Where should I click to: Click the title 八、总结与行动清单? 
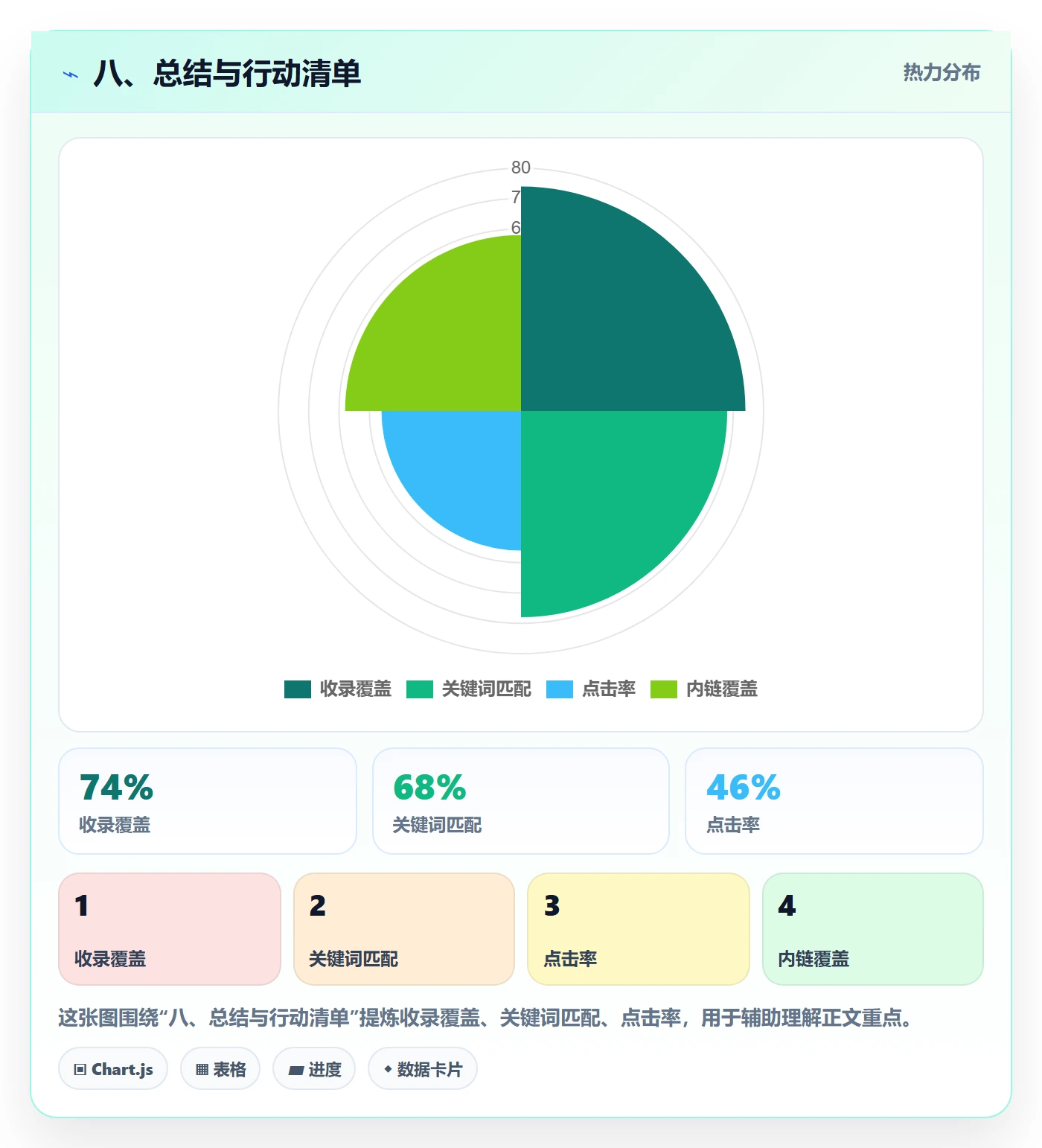pyautogui.click(x=227, y=74)
